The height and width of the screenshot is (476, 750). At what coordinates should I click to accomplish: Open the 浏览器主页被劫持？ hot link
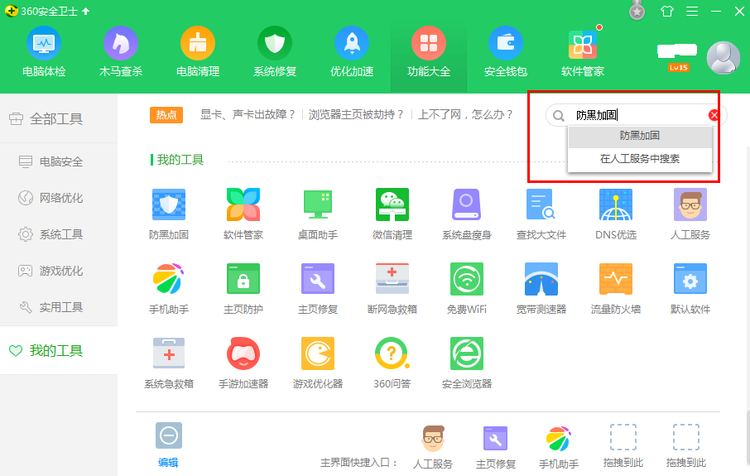pyautogui.click(x=356, y=115)
